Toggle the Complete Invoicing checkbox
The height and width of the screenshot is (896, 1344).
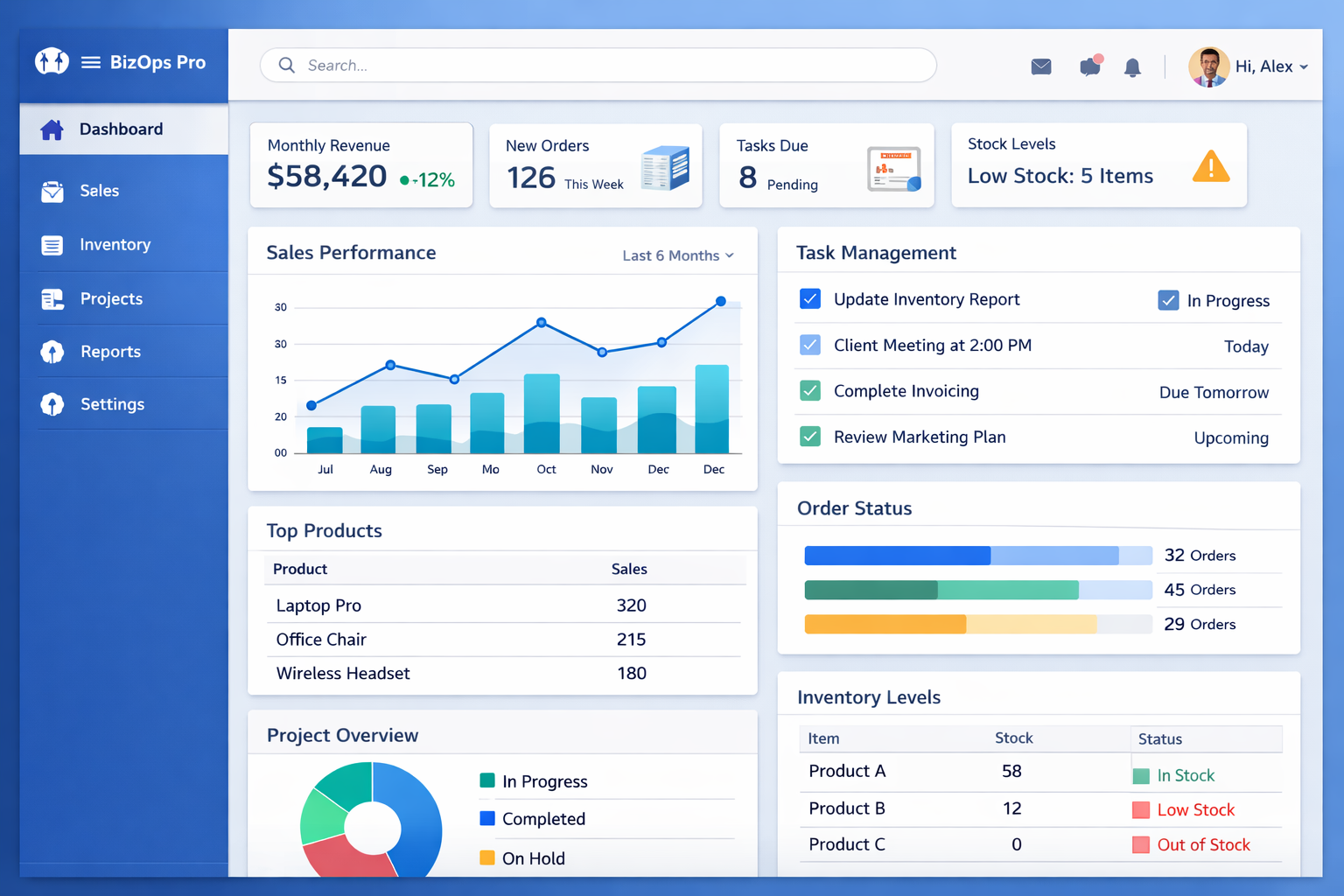(x=809, y=391)
